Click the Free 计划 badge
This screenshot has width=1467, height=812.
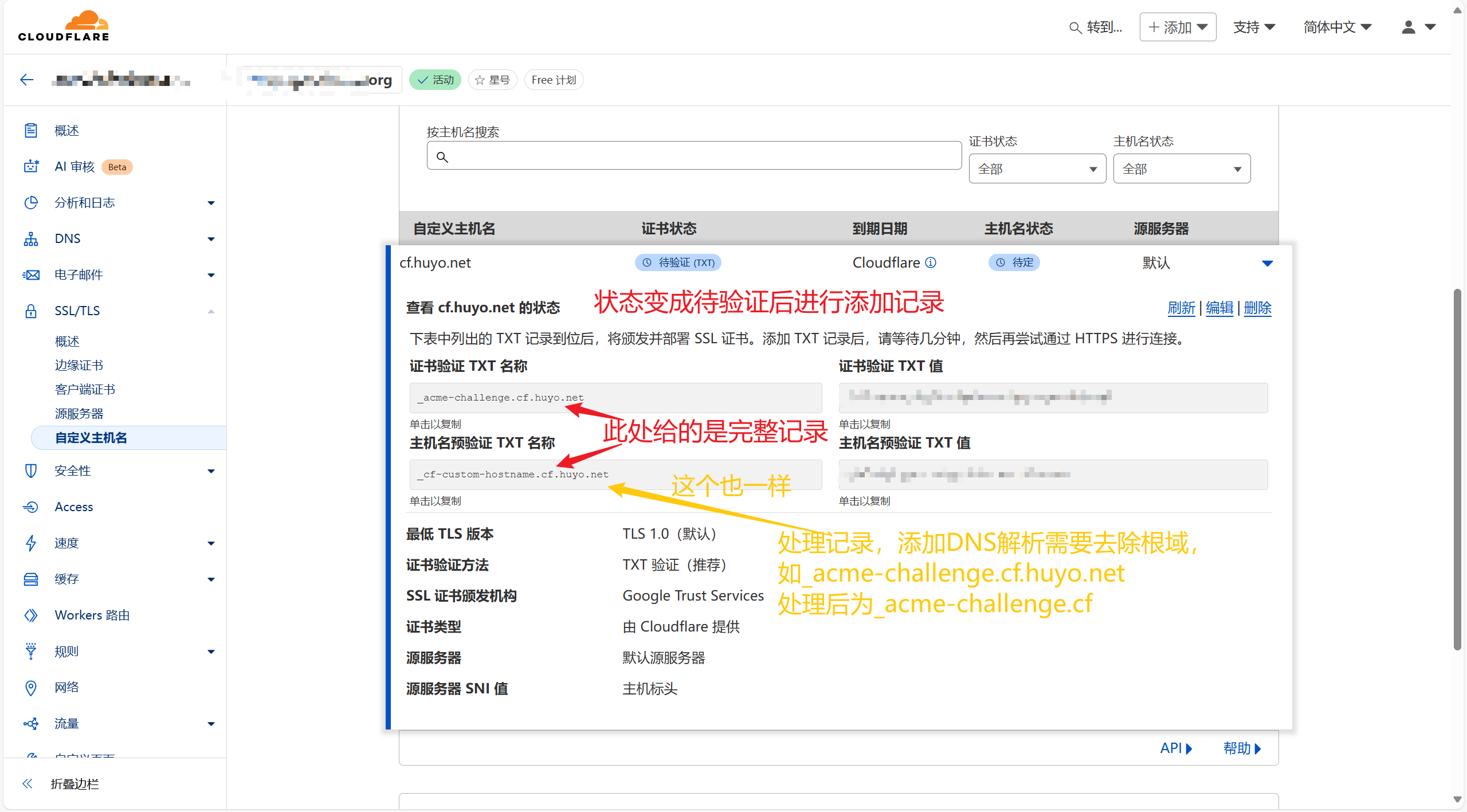click(x=554, y=80)
